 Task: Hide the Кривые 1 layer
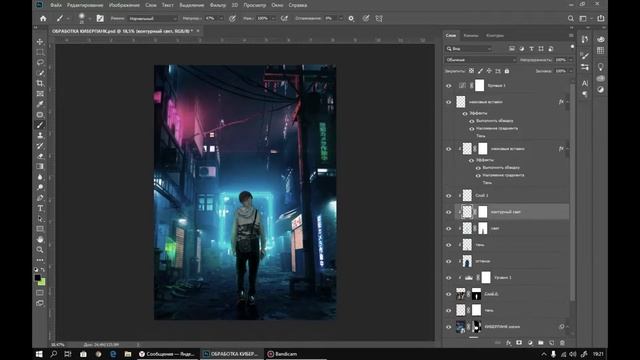[449, 86]
